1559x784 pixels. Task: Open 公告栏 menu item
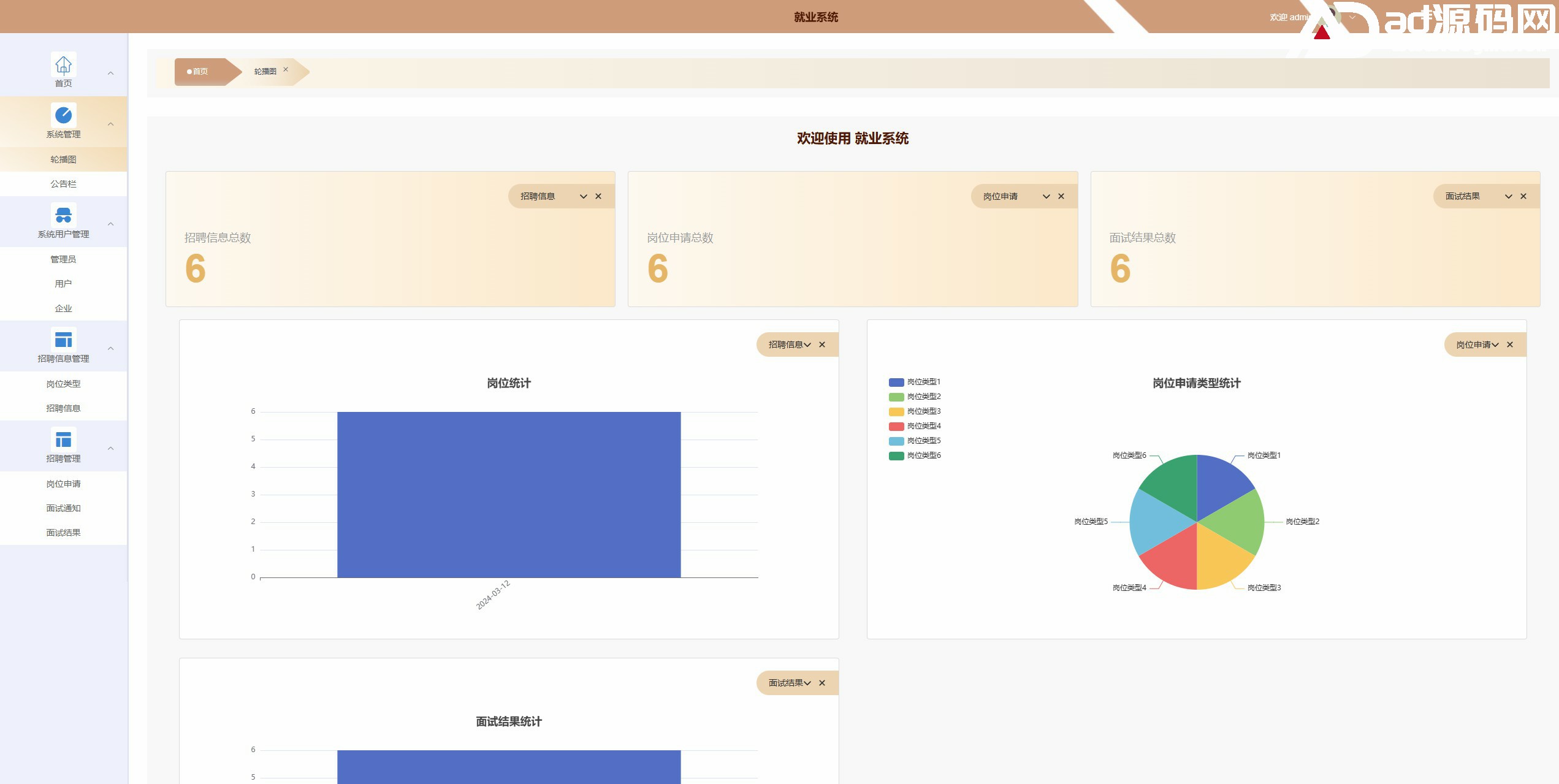pos(63,184)
